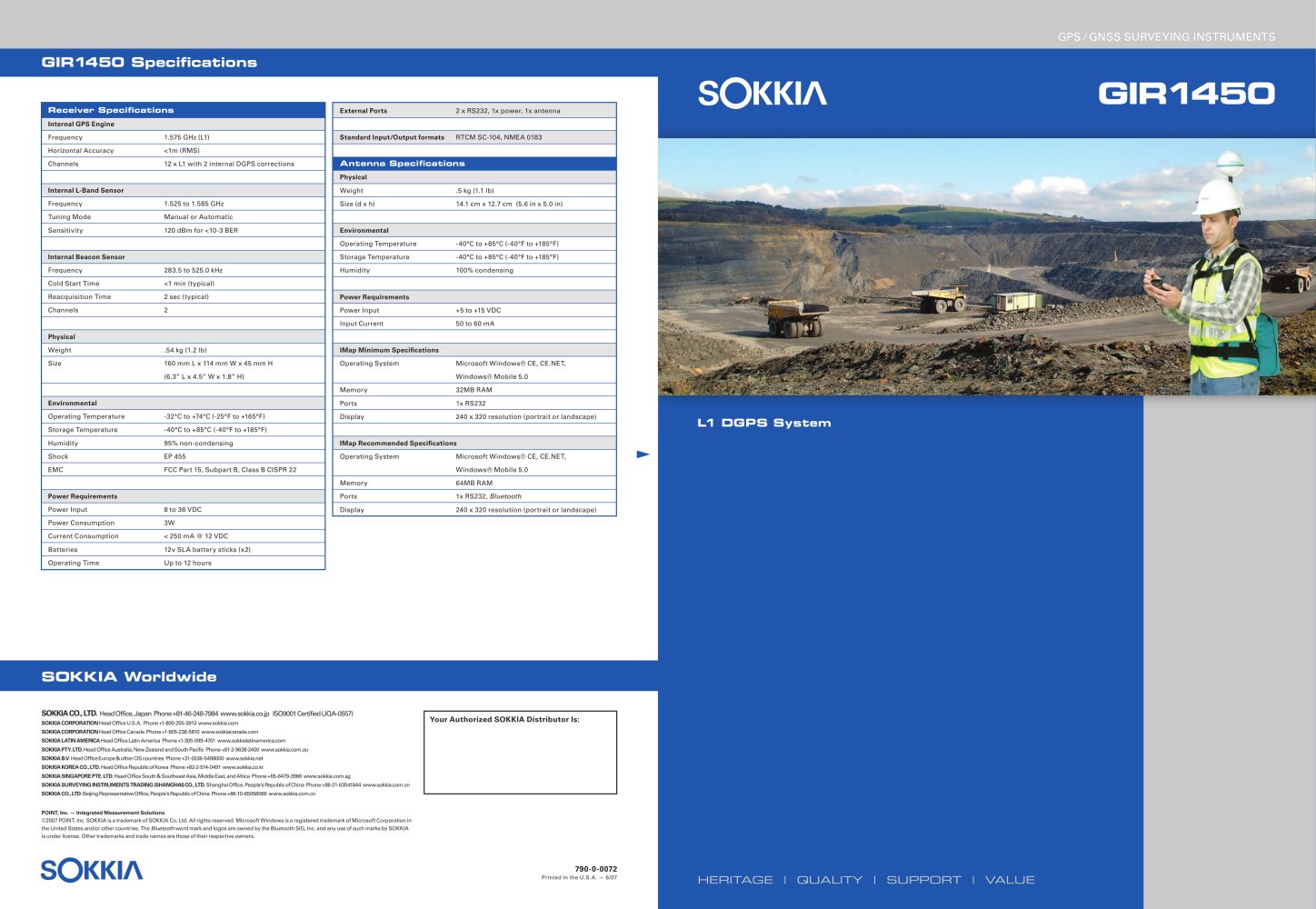Click the '.5 kg (1.1 lb)' antenna weight value
Image resolution: width=1316 pixels, height=909 pixels.
474,191
